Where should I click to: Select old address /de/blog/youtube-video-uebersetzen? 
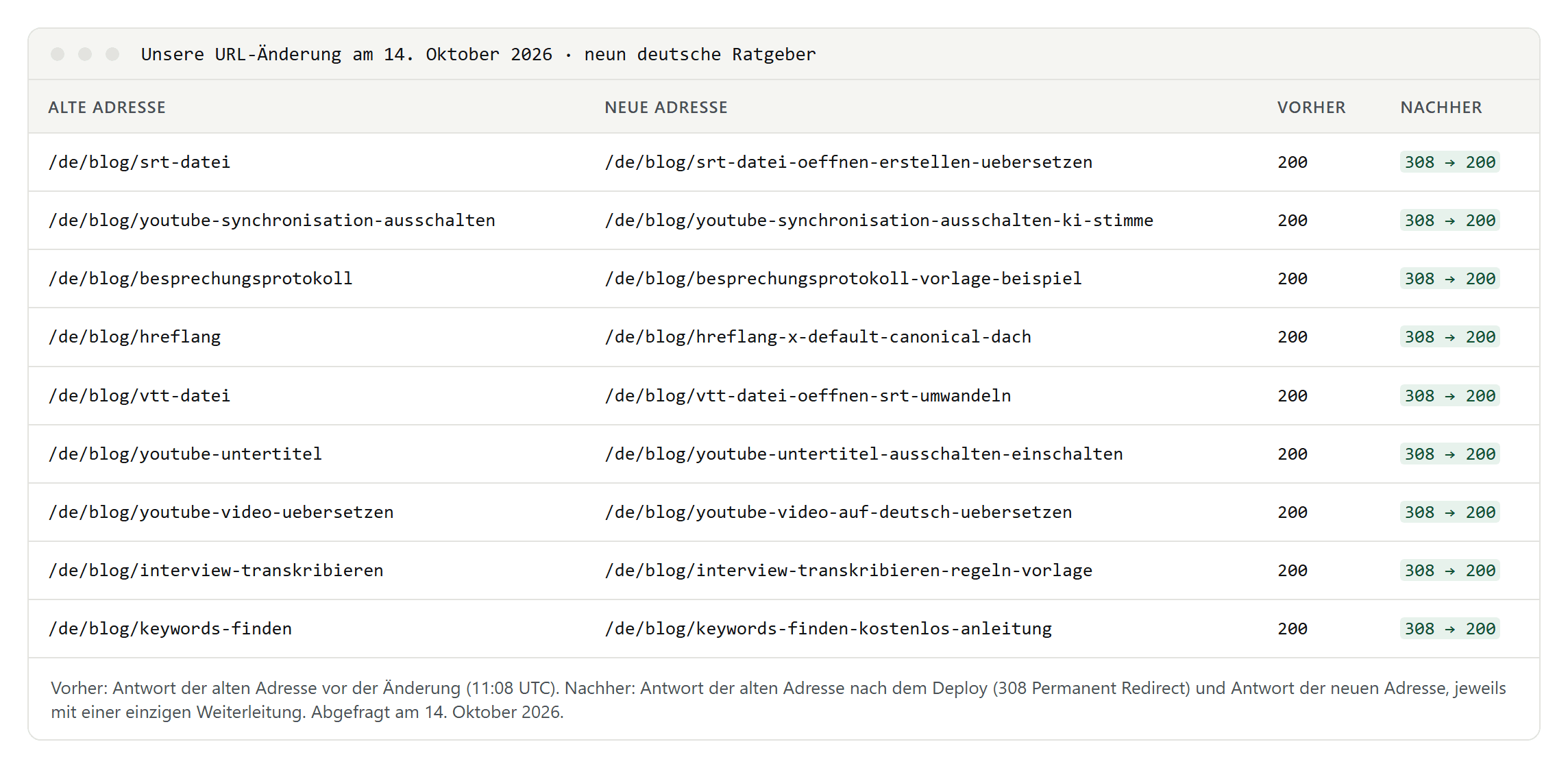pyautogui.click(x=221, y=512)
